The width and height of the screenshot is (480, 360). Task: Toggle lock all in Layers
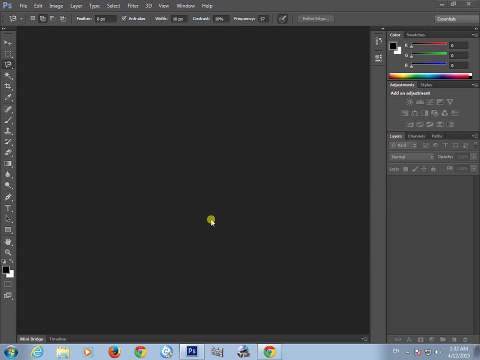pyautogui.click(x=433, y=169)
